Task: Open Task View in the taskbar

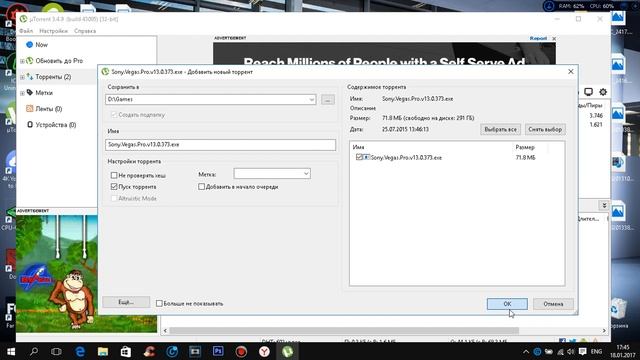Action: click(56, 351)
